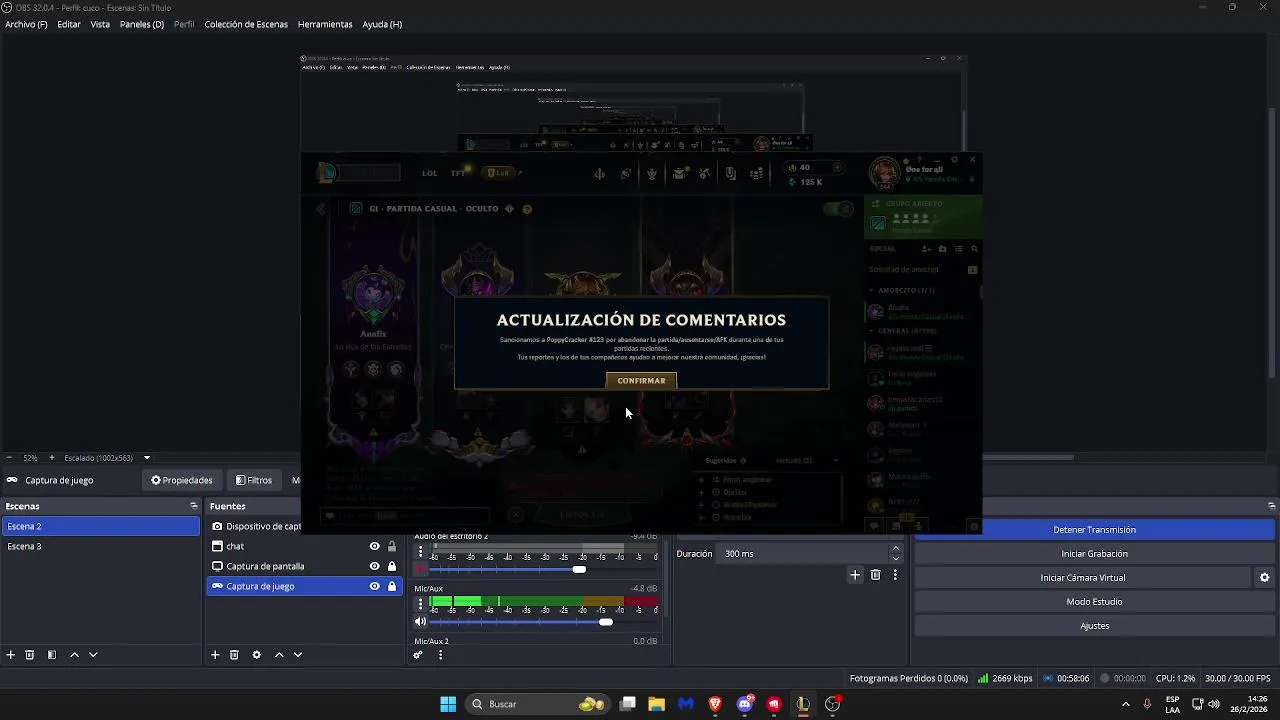Unlock the Captura de juego source
Screen dimensions: 1280x720
(392, 586)
